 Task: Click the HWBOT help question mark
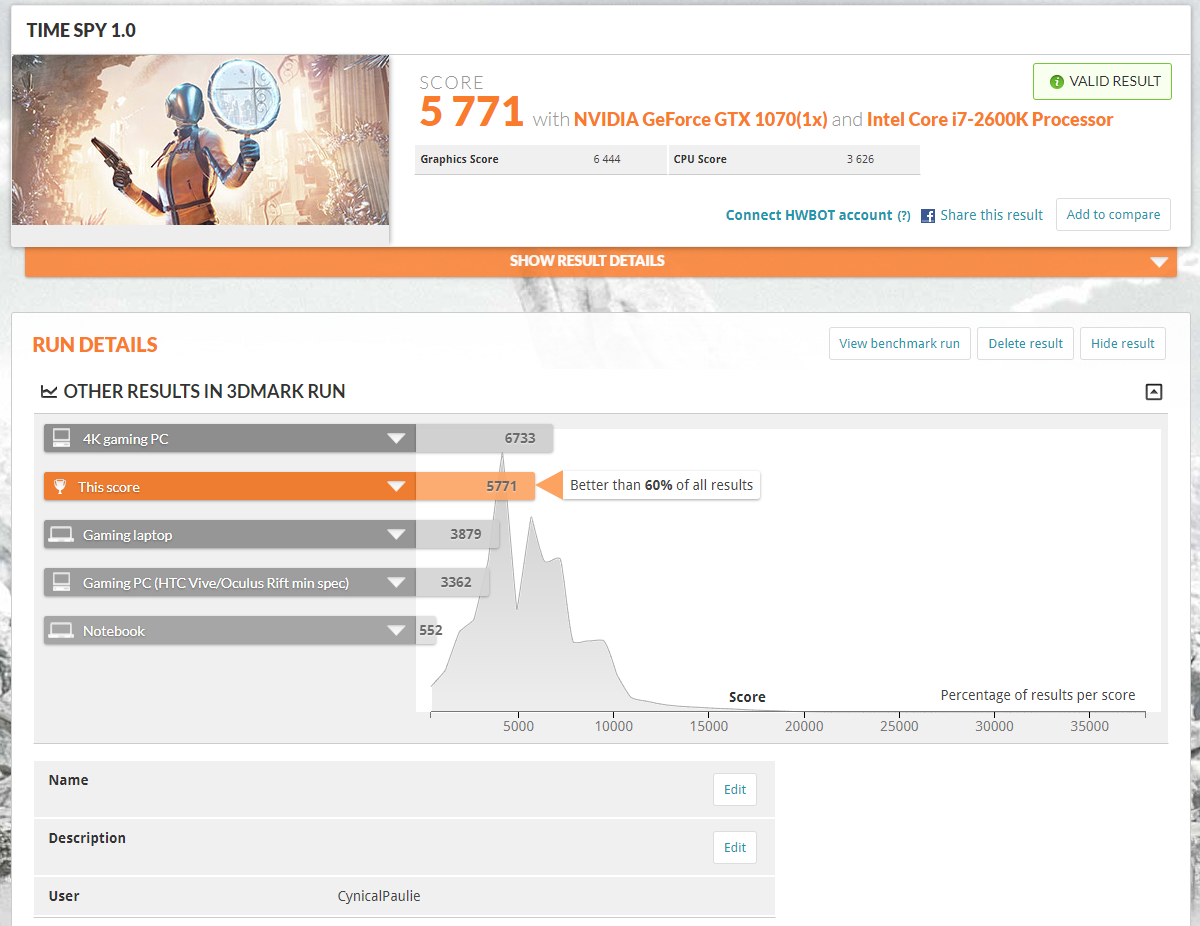coord(904,215)
